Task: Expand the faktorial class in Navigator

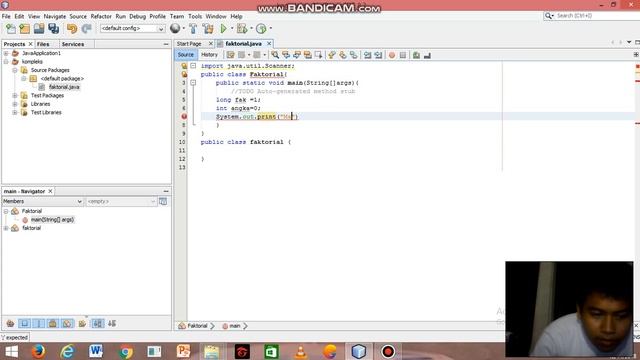Action: tap(6, 228)
